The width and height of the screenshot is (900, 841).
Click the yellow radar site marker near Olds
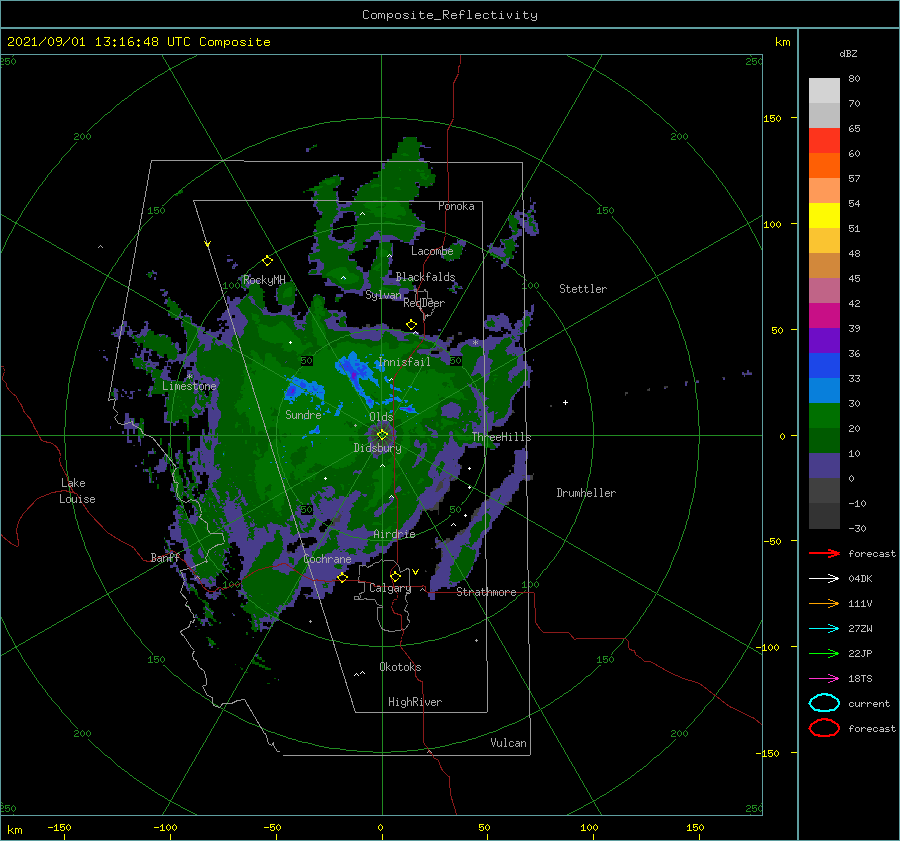[382, 435]
